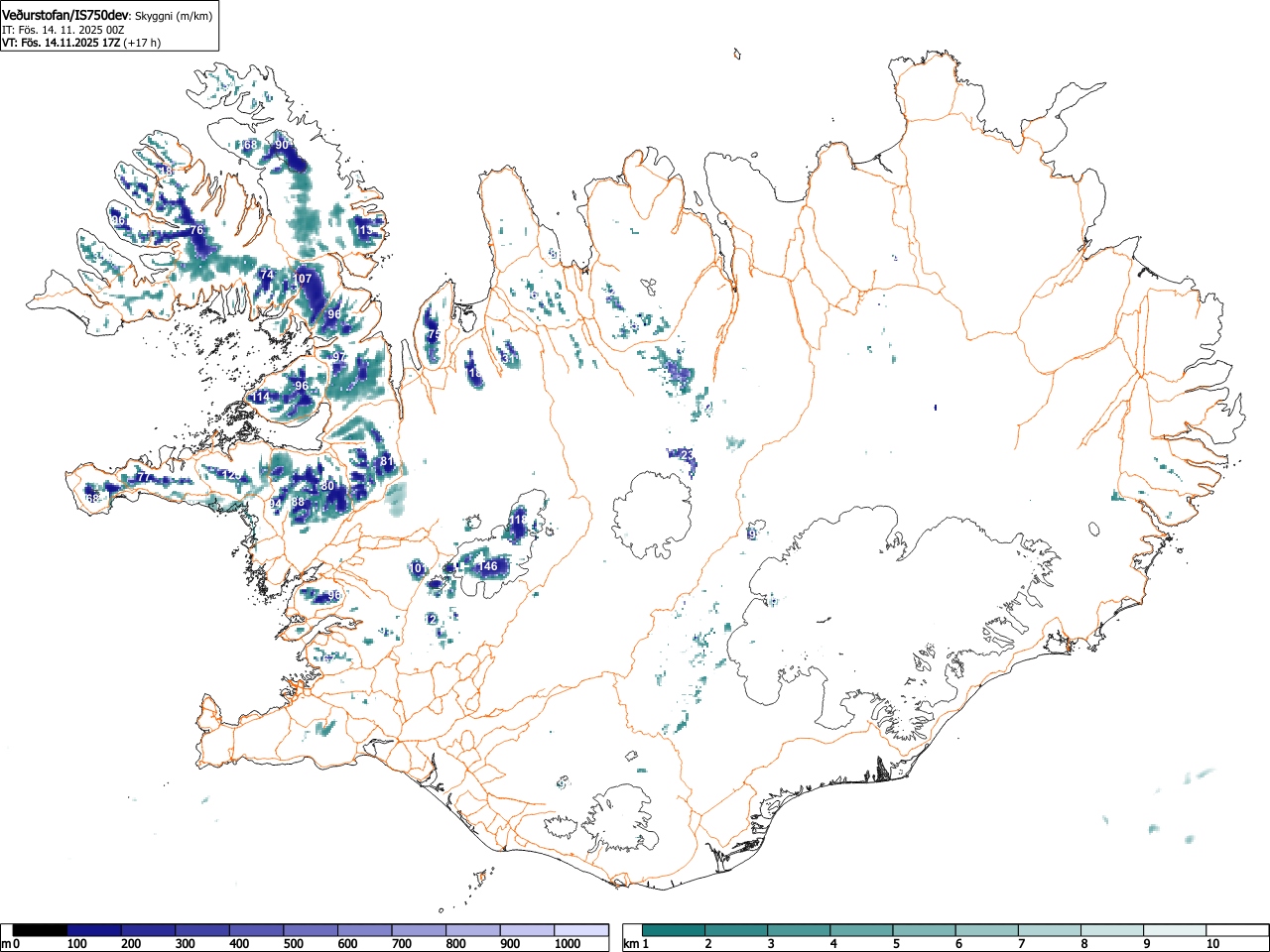1270x952 pixels.
Task: Click the 7–8 km legend color band
Action: pos(1049,930)
